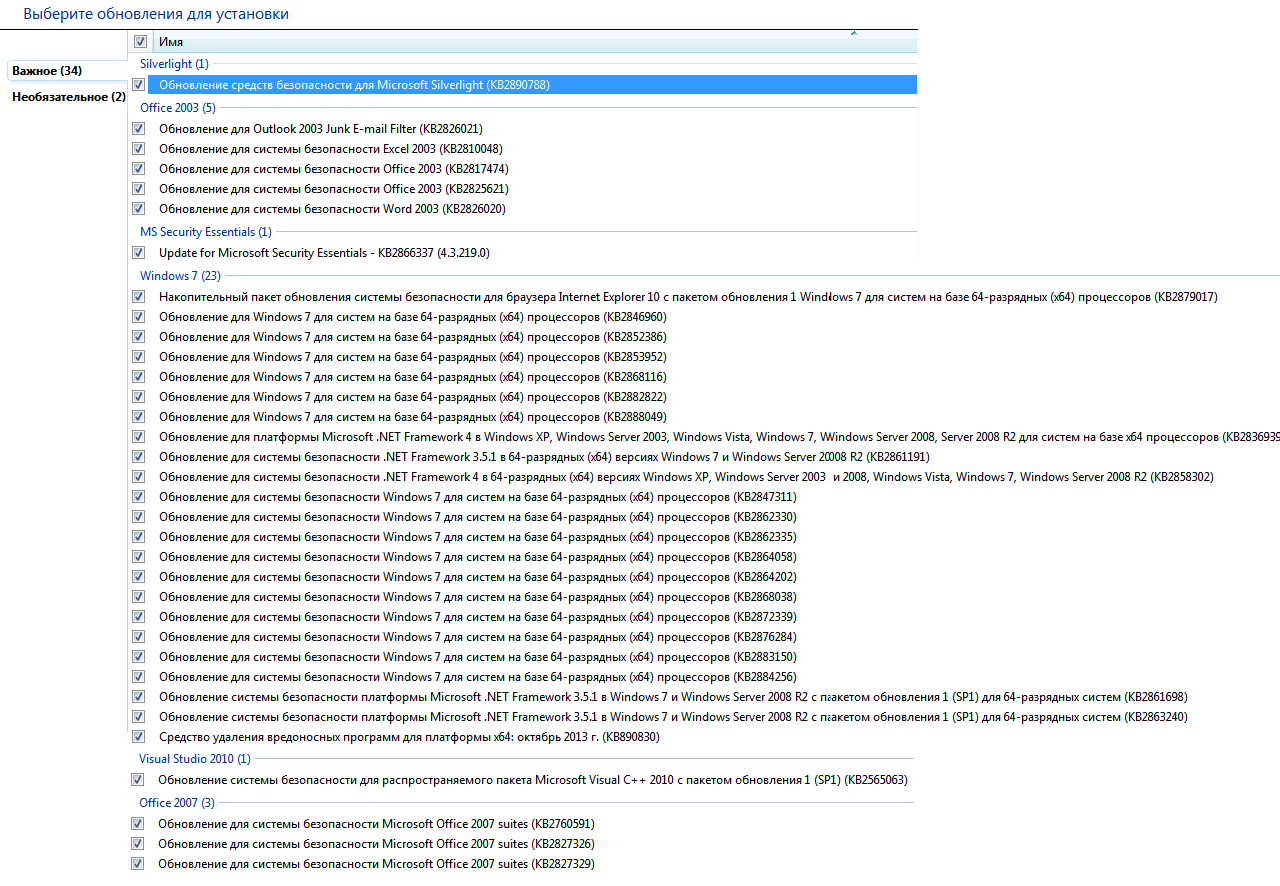Uncheck Outlook 2003 Junk E-mail Filter checkbox

[138, 129]
